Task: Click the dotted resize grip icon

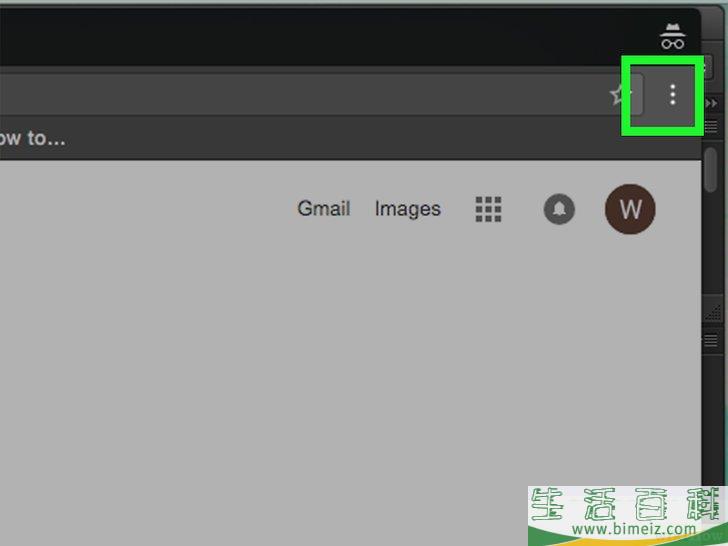Action: click(713, 312)
